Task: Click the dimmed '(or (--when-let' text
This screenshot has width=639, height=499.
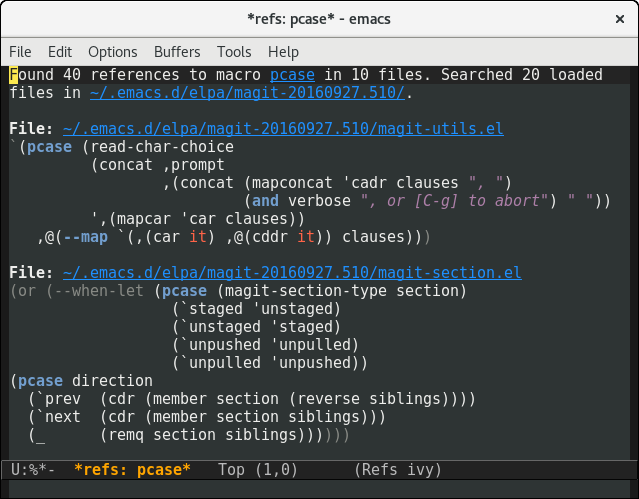Action: pyautogui.click(x=77, y=291)
